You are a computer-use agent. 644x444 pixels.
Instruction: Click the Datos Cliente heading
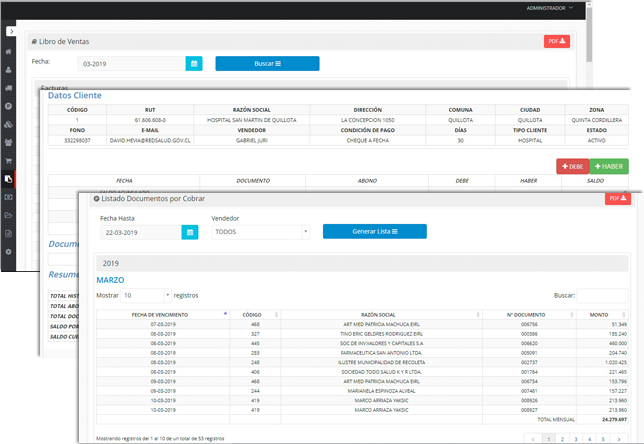(75, 95)
